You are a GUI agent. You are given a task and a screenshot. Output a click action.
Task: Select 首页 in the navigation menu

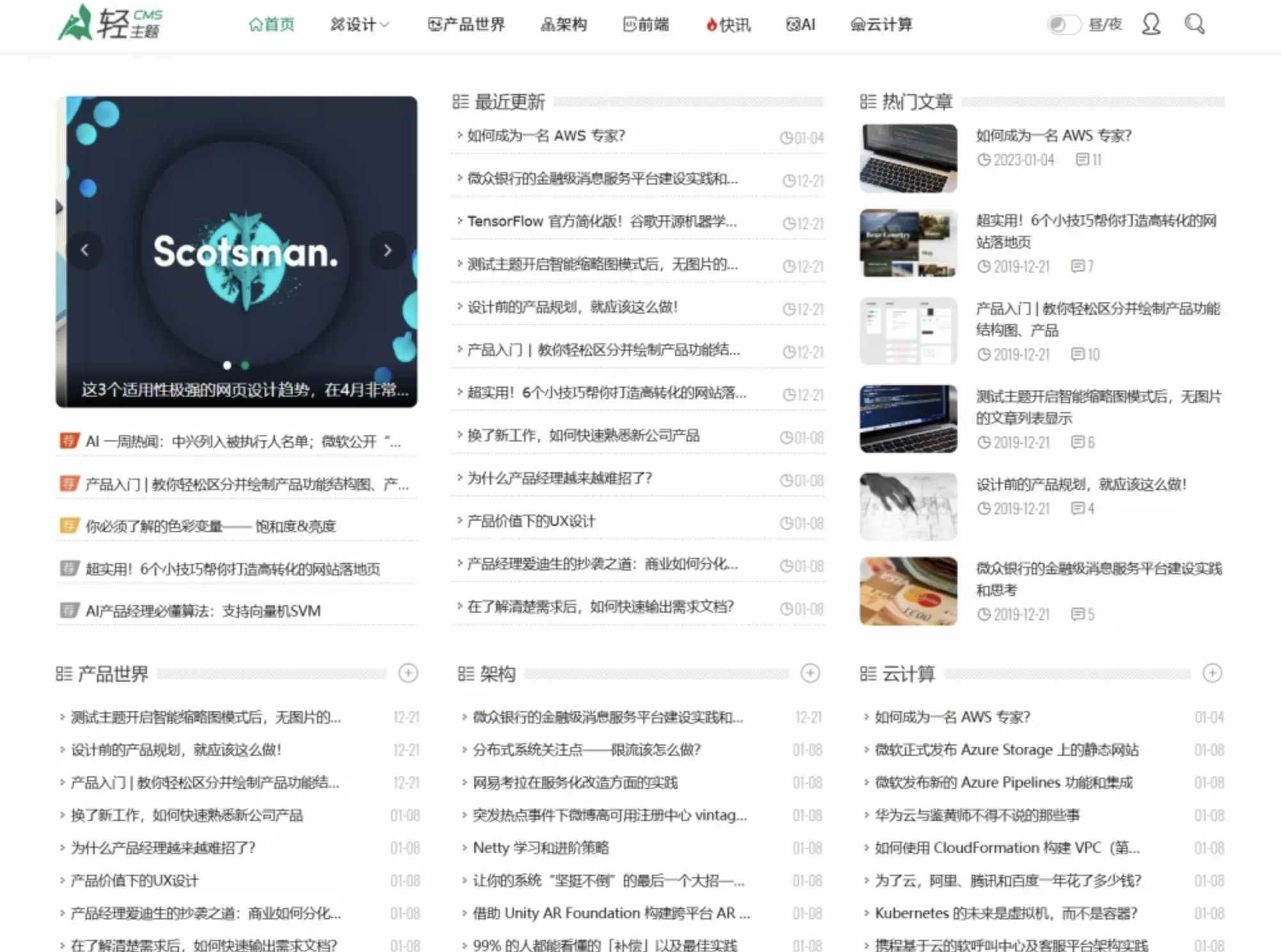pyautogui.click(x=271, y=24)
